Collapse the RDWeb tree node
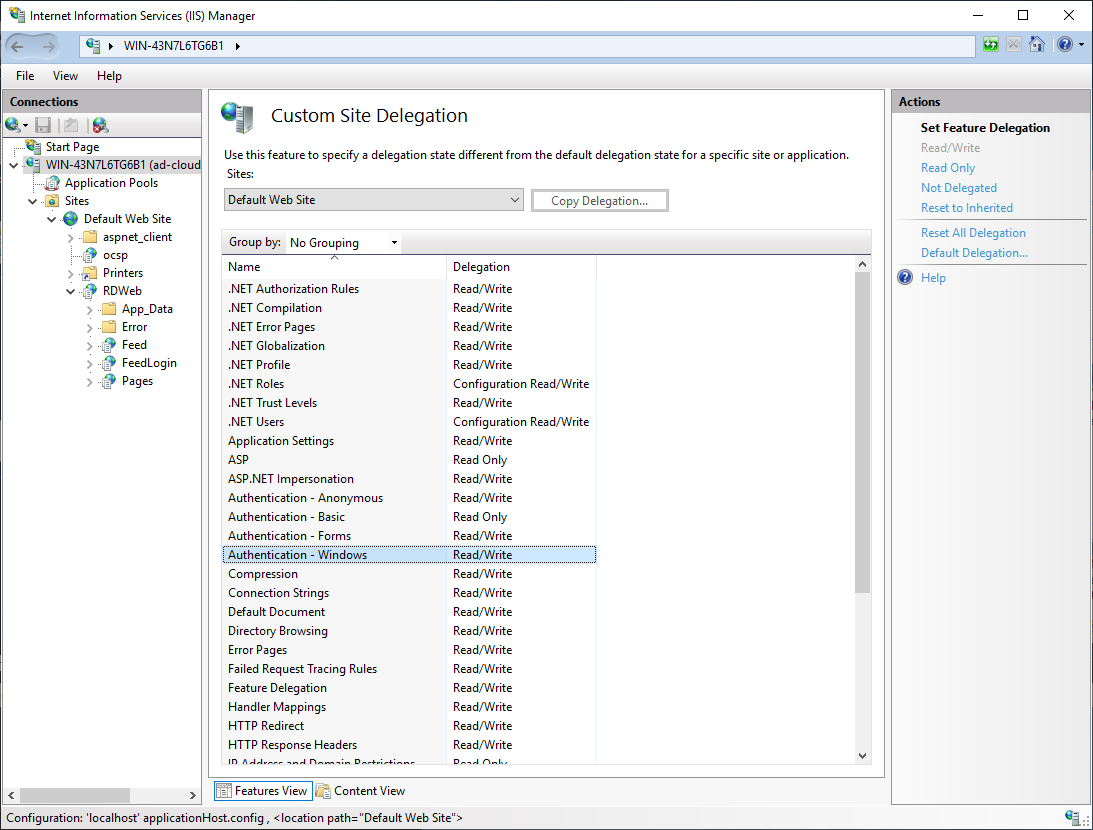The image size is (1093, 830). [x=70, y=291]
